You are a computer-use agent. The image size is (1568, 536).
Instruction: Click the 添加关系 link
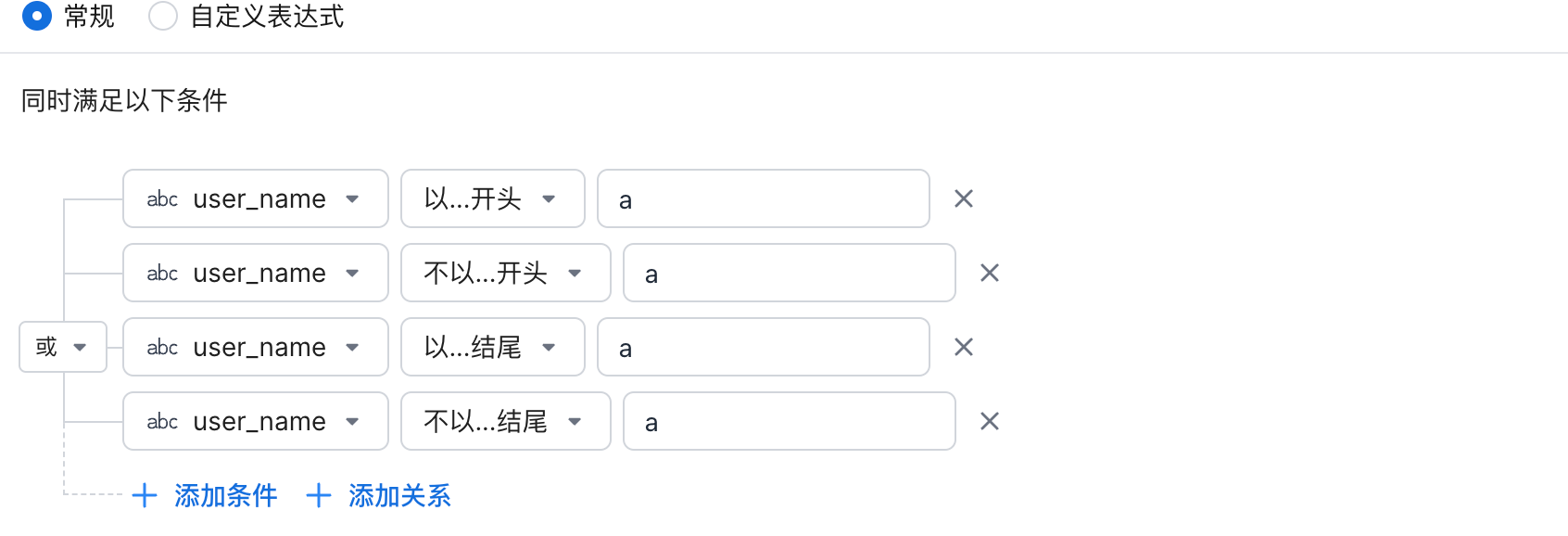pos(399,495)
